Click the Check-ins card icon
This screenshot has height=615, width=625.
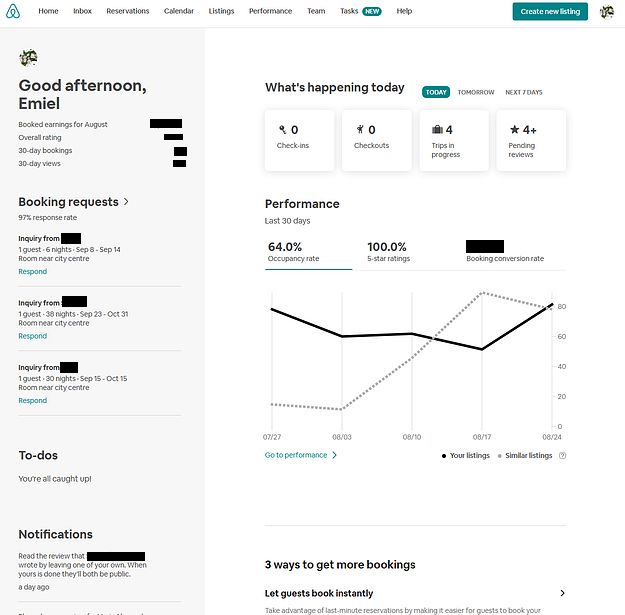pyautogui.click(x=282, y=129)
